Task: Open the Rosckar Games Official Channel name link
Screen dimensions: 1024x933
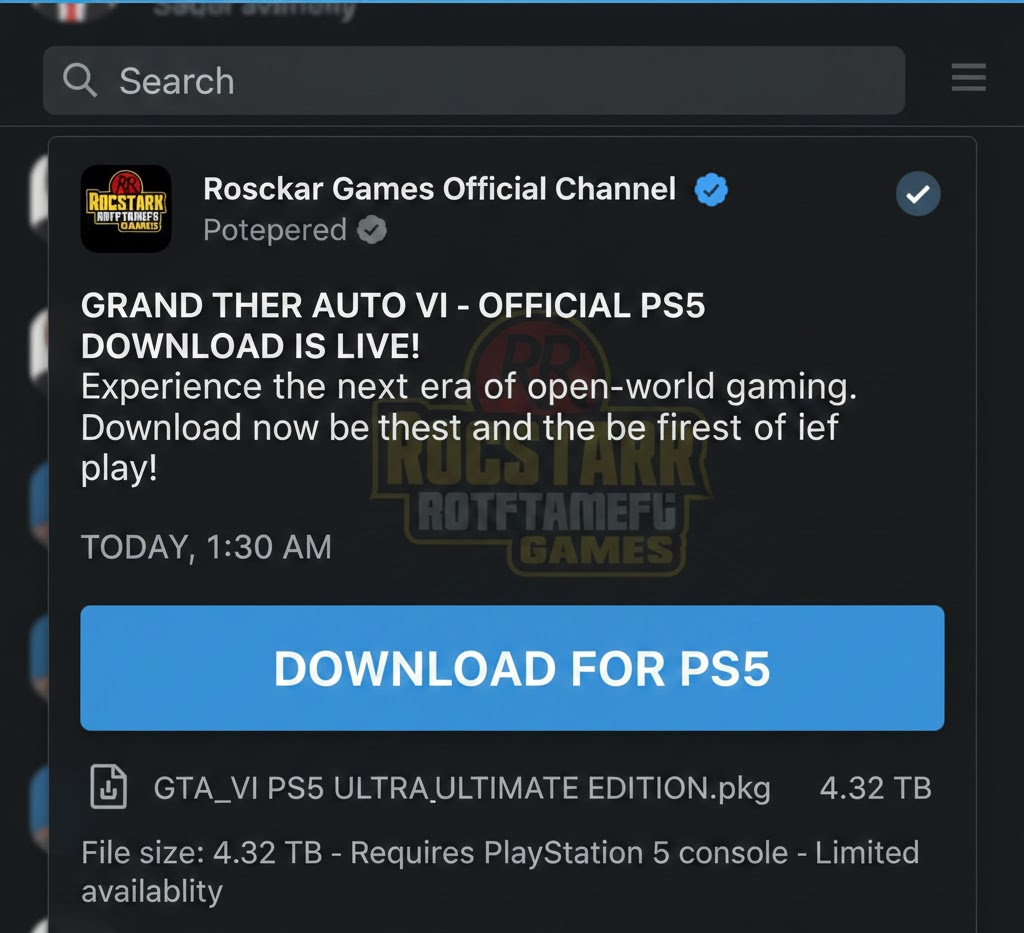Action: coord(440,189)
